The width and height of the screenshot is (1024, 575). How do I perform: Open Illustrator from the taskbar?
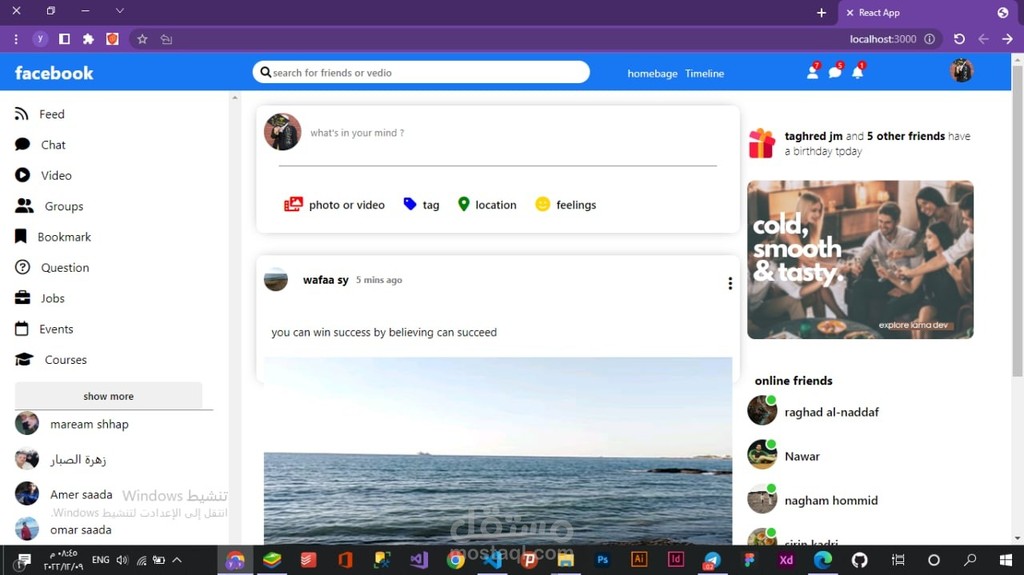(x=639, y=559)
